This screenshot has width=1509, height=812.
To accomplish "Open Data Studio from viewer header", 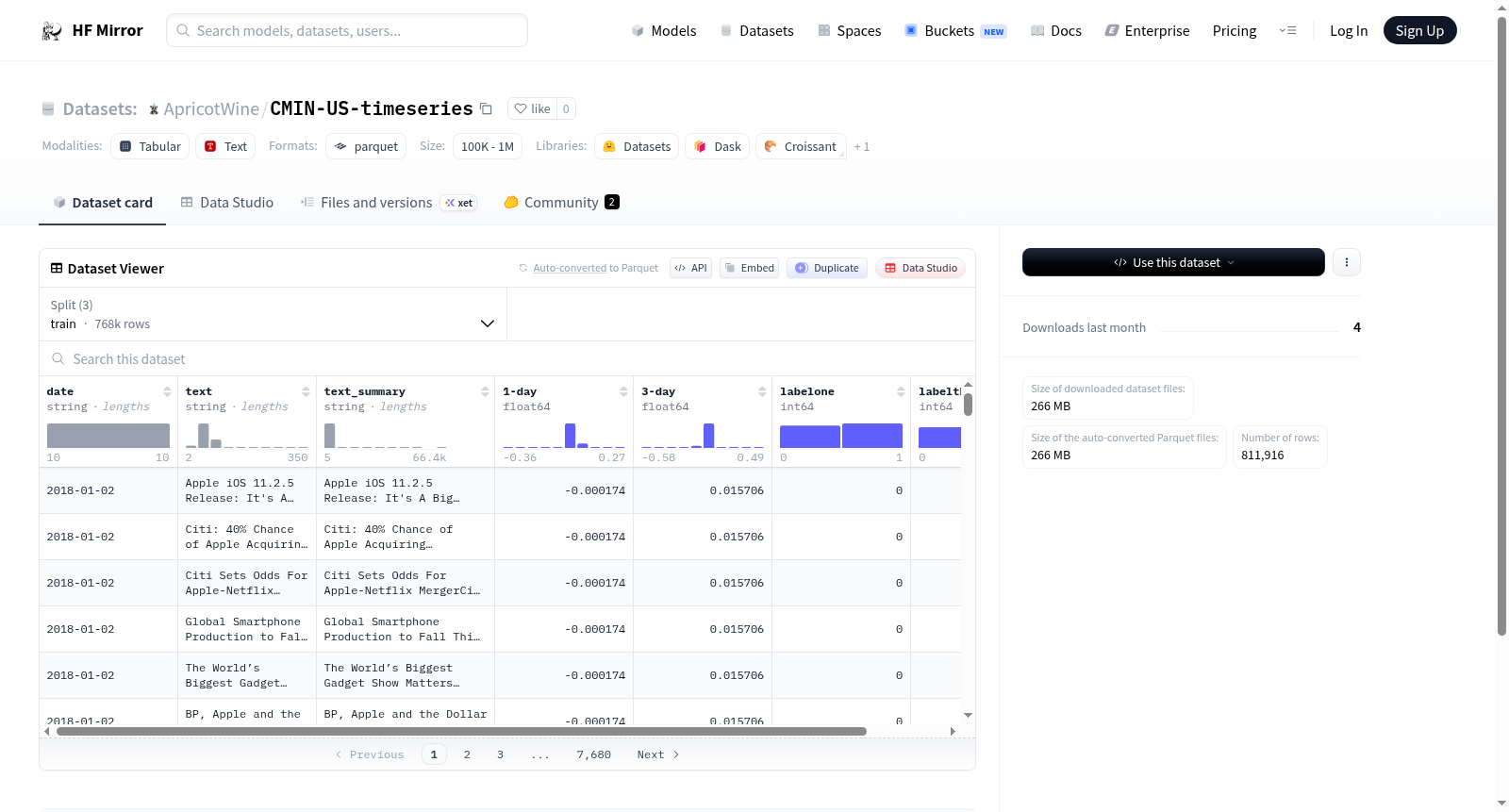I will click(x=920, y=268).
